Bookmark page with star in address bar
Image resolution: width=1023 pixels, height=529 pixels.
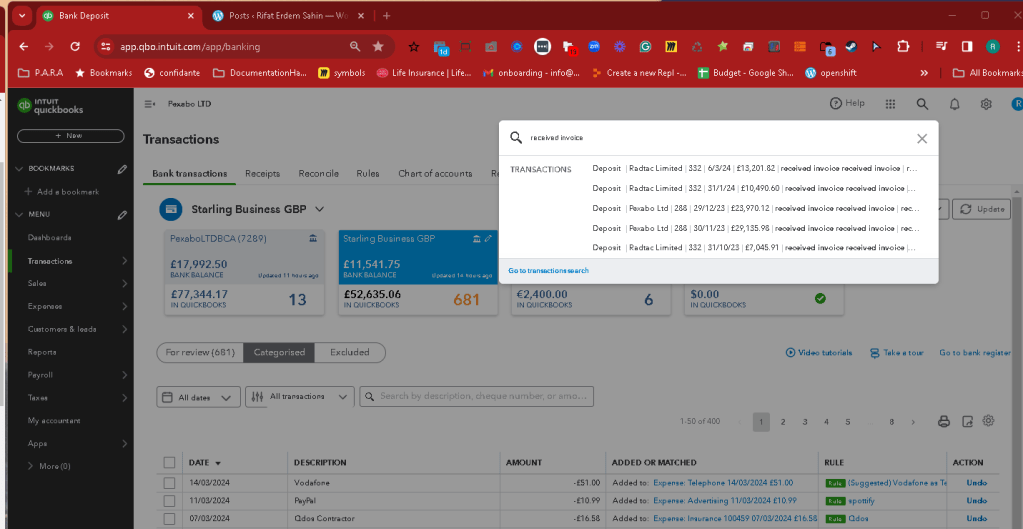pyautogui.click(x=378, y=46)
